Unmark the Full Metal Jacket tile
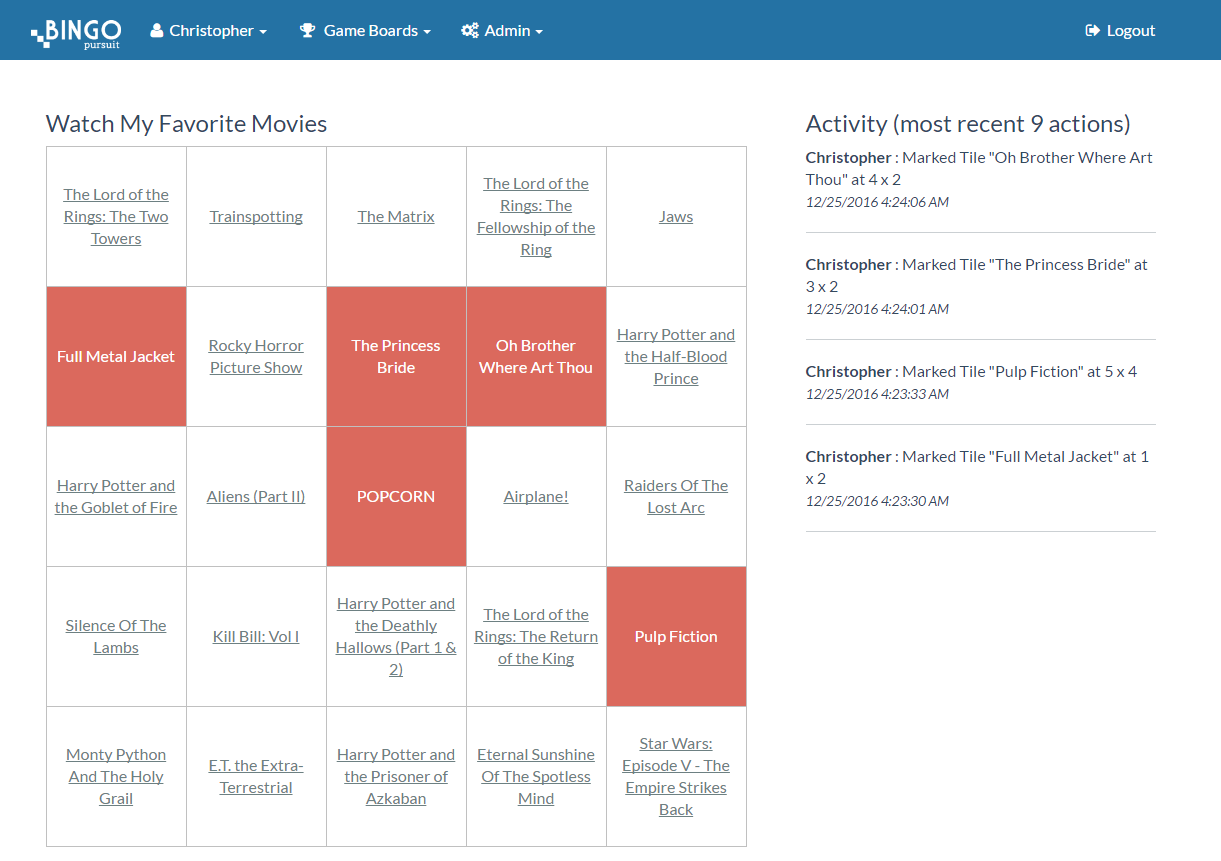The image size is (1221, 861). point(116,357)
